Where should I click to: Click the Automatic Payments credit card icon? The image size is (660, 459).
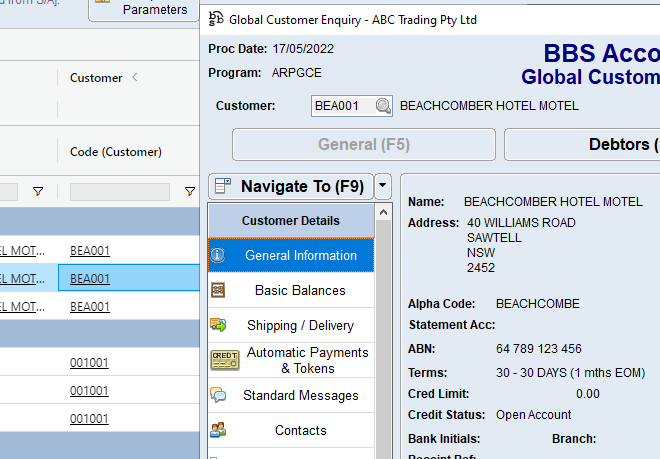click(x=224, y=360)
